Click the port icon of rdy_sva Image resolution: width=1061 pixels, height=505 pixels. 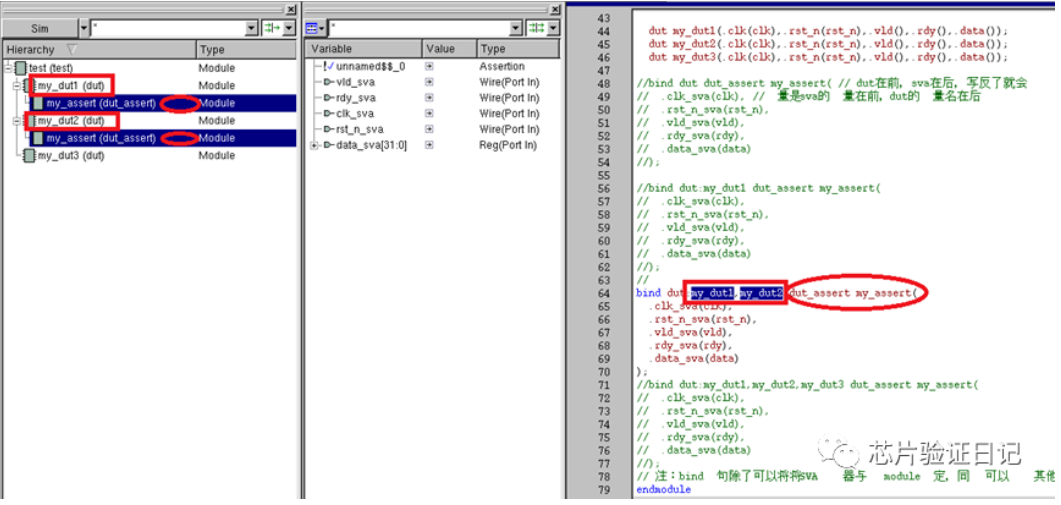tap(329, 98)
